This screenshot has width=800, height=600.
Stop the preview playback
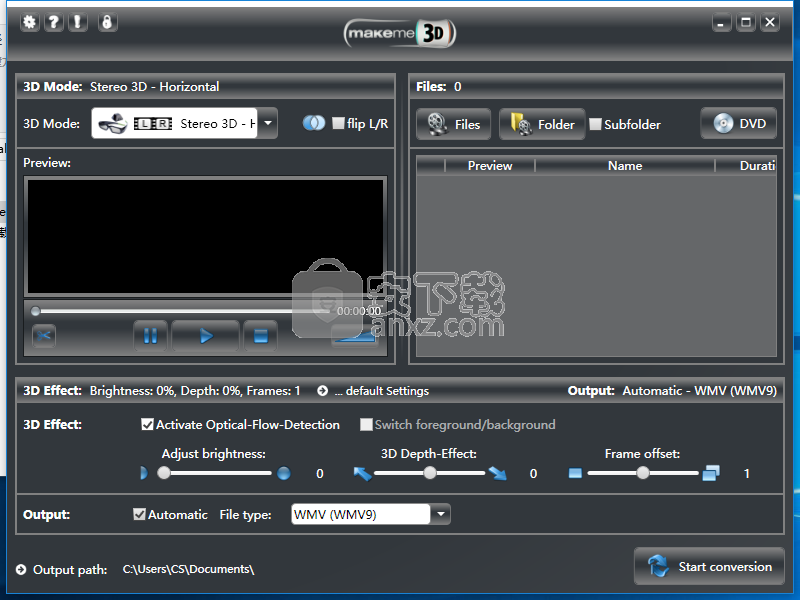coord(261,336)
